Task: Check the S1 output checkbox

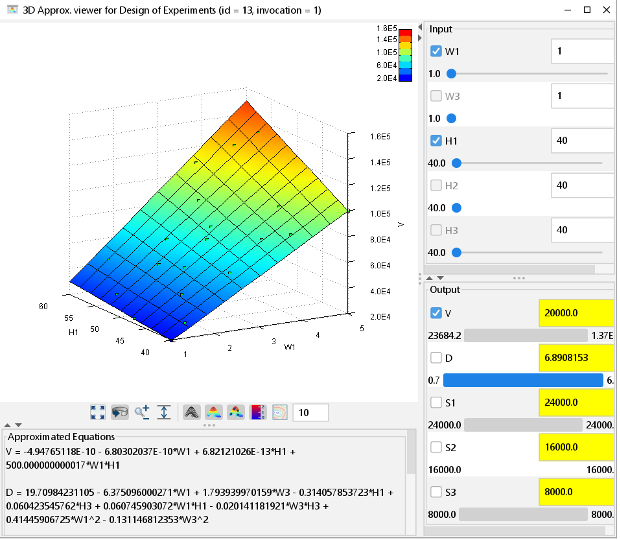Action: pyautogui.click(x=435, y=402)
